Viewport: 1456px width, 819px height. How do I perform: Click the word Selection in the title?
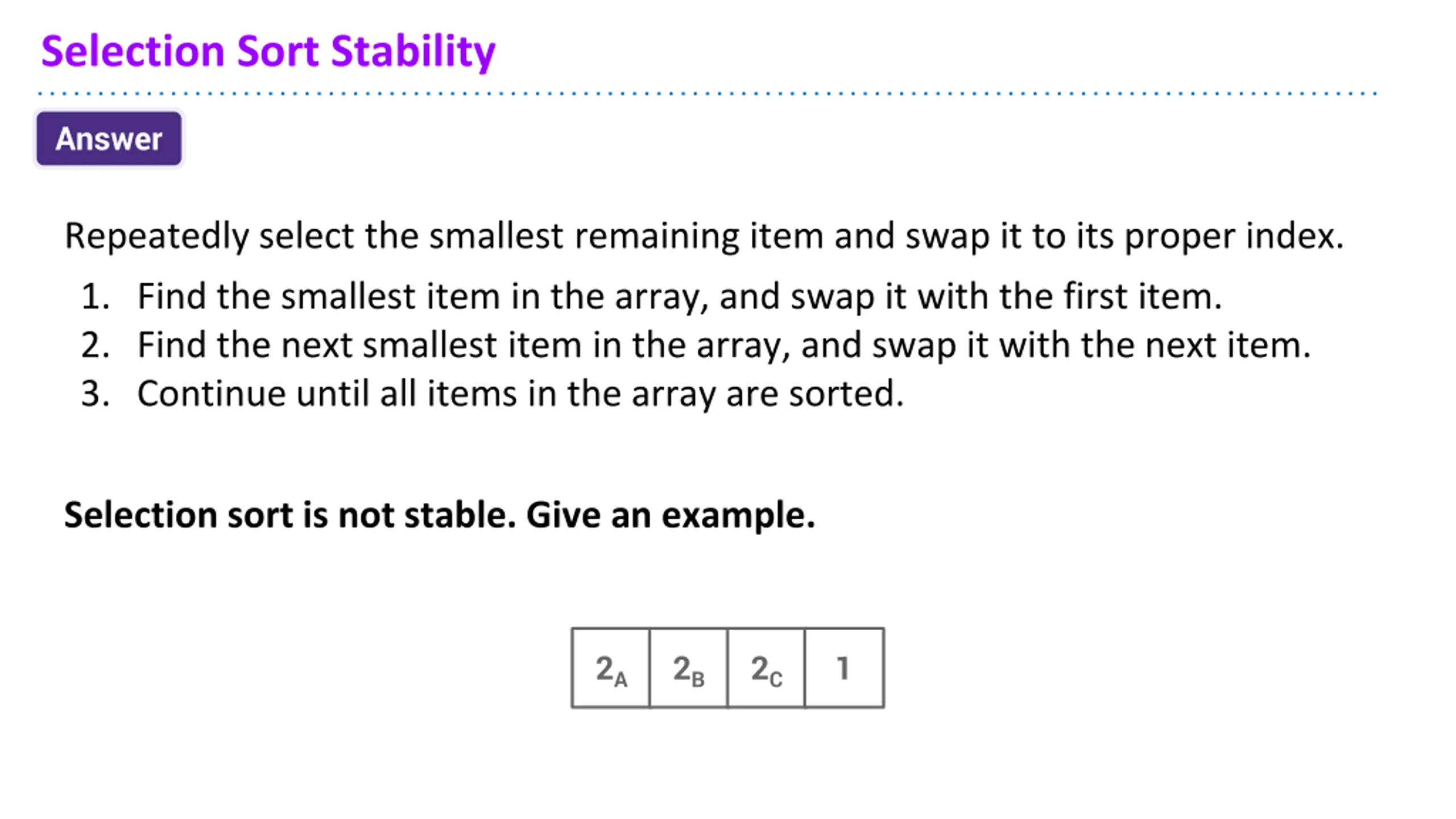[x=133, y=51]
